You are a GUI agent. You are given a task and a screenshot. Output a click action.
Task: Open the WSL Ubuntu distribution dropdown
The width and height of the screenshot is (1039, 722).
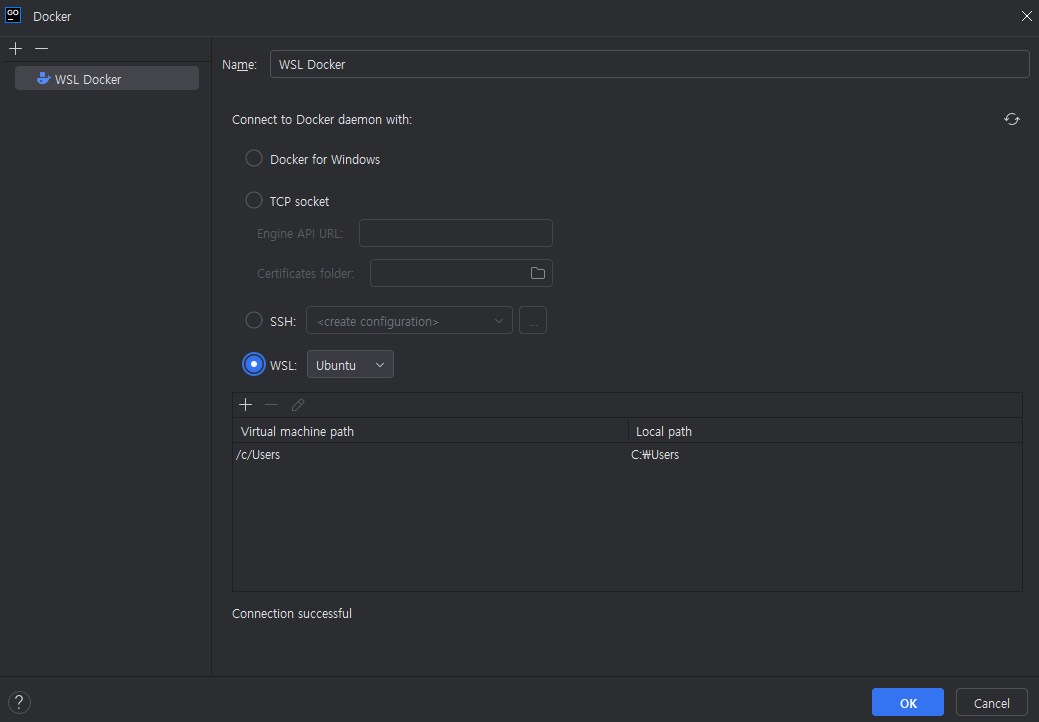(x=350, y=364)
